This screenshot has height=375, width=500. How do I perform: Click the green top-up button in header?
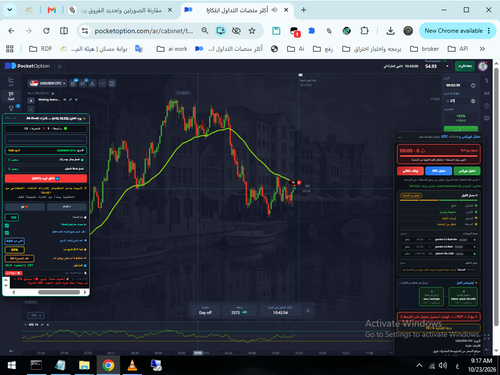(x=465, y=66)
